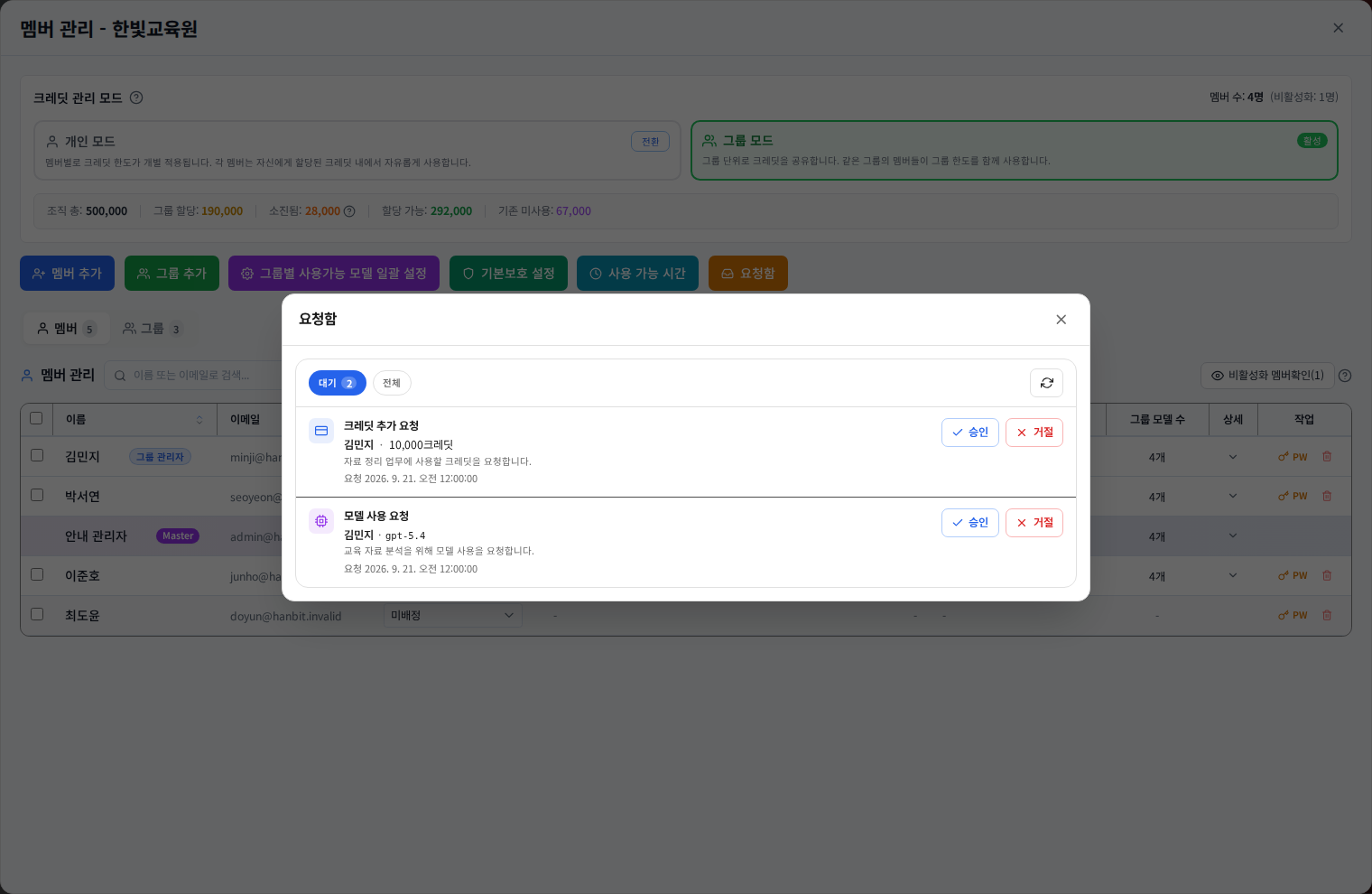Switch to 개인 모드 via 전환
Image resolution: width=1372 pixels, height=894 pixels.
[x=650, y=142]
